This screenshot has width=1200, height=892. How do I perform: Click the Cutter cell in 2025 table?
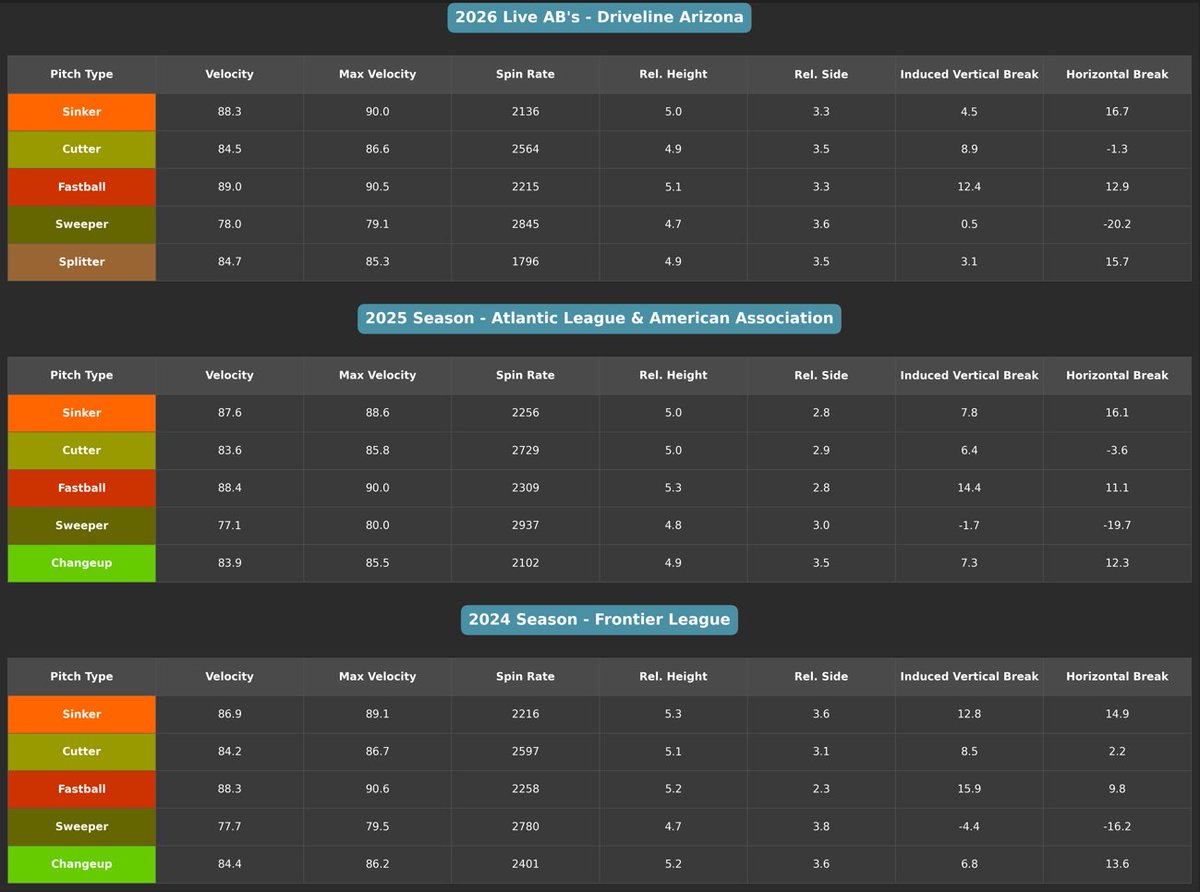82,450
